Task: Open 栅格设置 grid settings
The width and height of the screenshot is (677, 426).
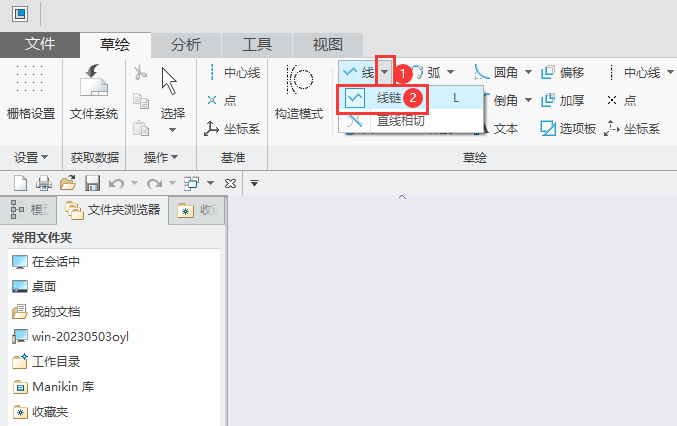Action: [31, 91]
